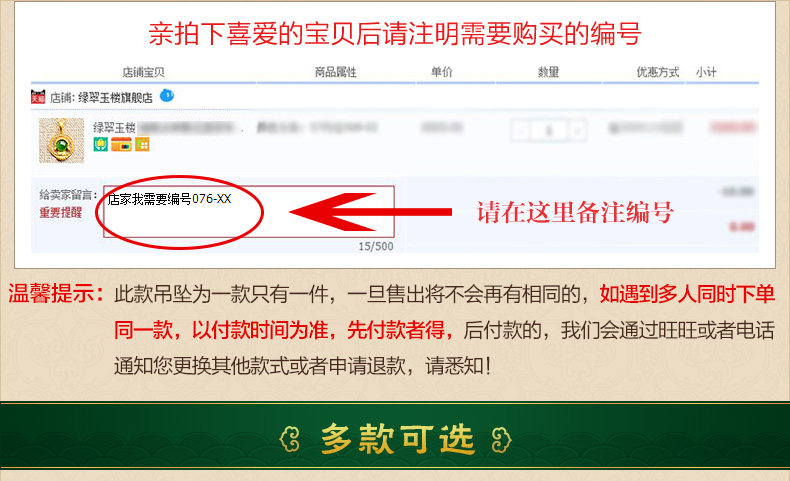Click the orange credit card badge icon
790x481 pixels.
[121, 145]
